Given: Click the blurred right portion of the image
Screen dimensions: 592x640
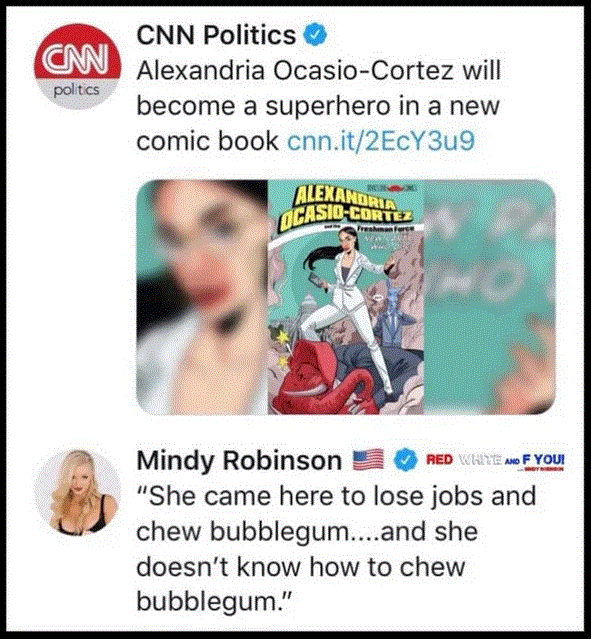Looking at the screenshot, I should pos(490,297).
